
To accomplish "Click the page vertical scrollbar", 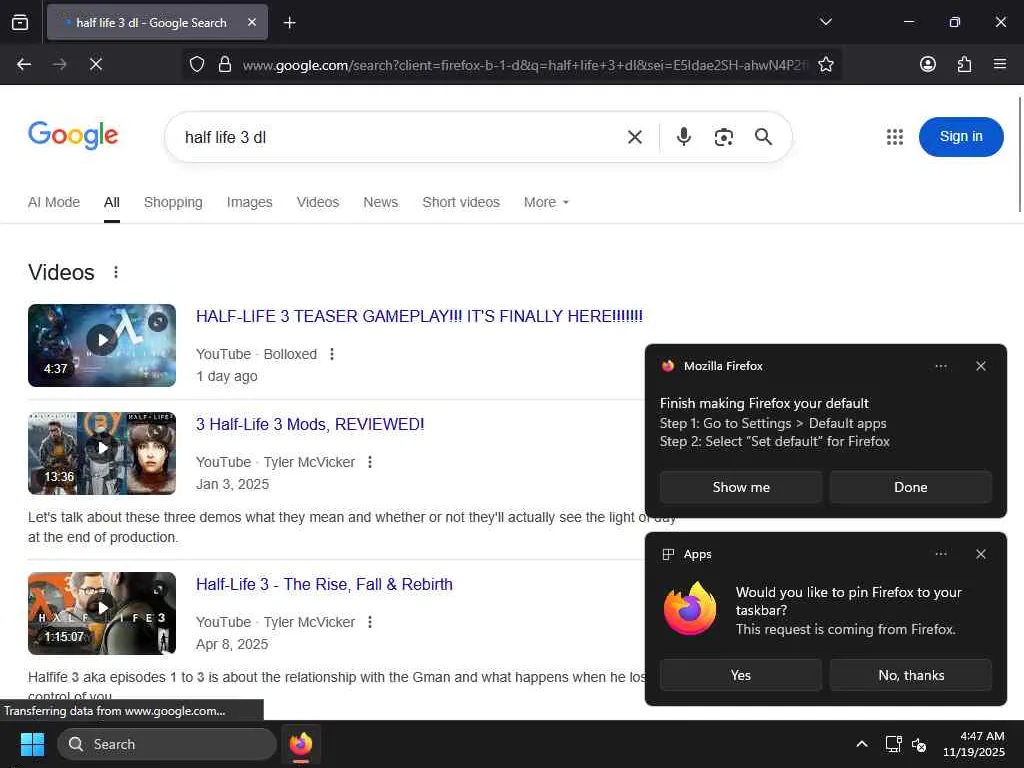I will 1020,155.
